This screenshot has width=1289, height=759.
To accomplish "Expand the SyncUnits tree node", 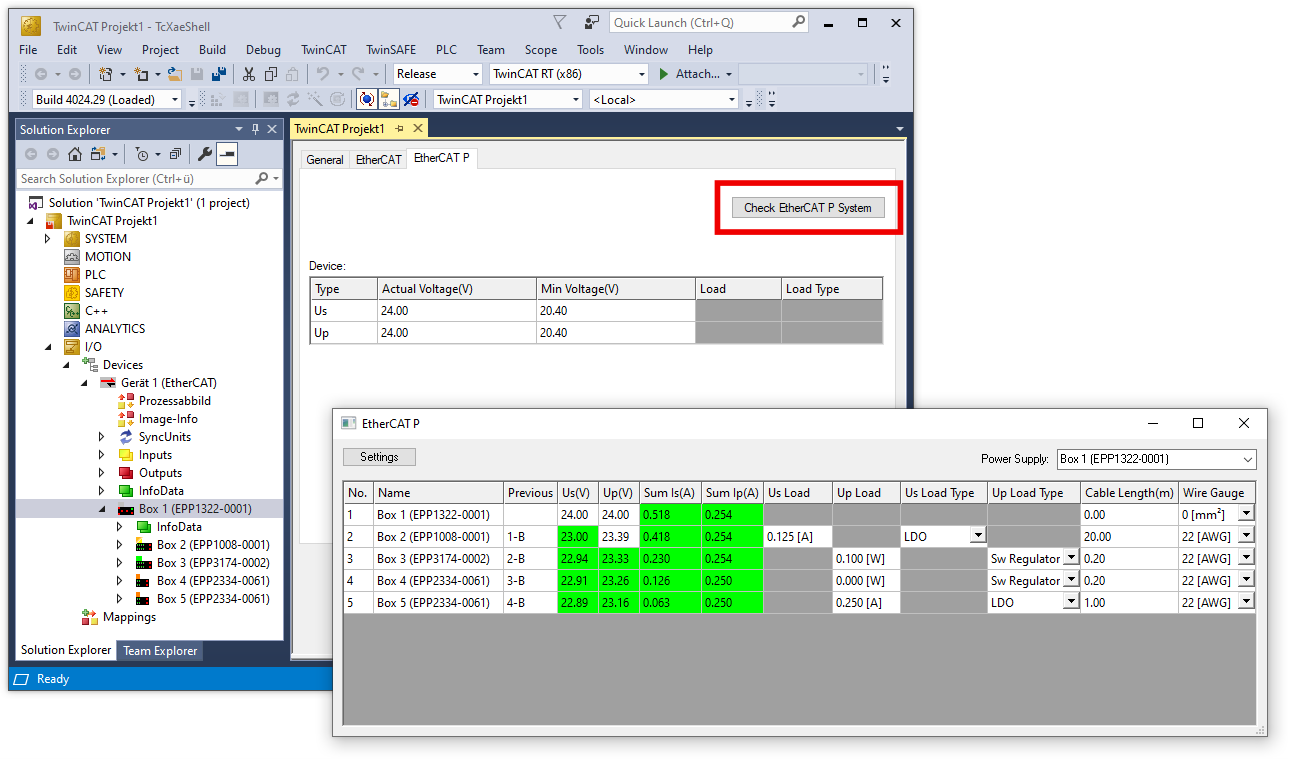I will [101, 437].
